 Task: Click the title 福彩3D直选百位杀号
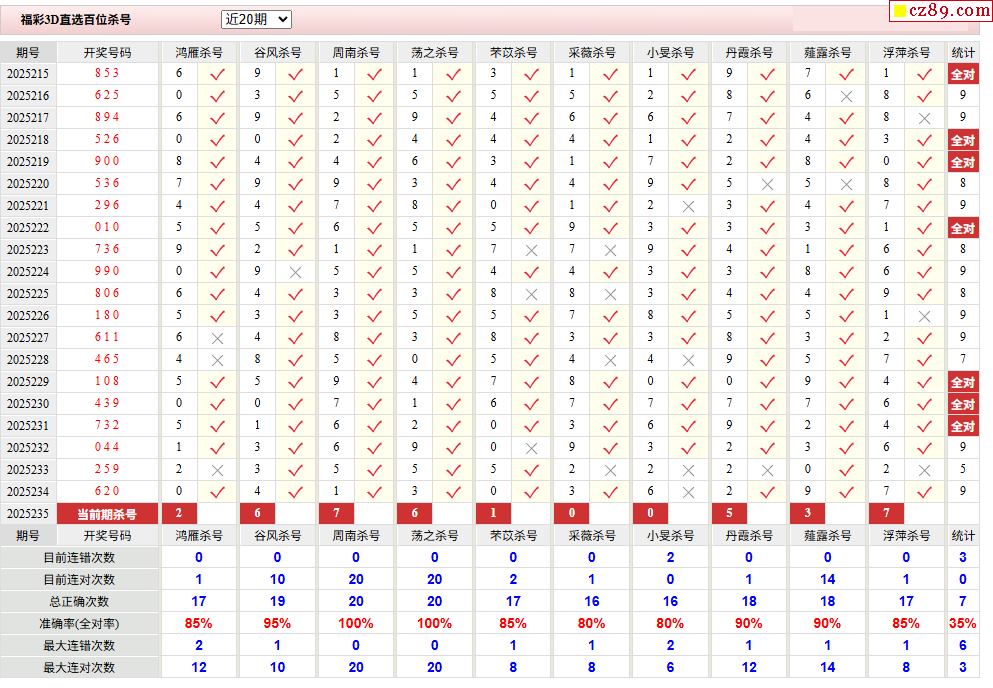point(75,20)
